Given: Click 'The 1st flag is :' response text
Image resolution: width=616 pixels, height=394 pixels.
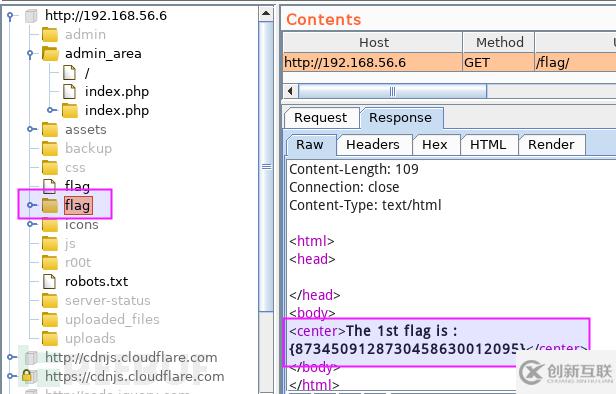Looking at the screenshot, I should pos(402,331).
